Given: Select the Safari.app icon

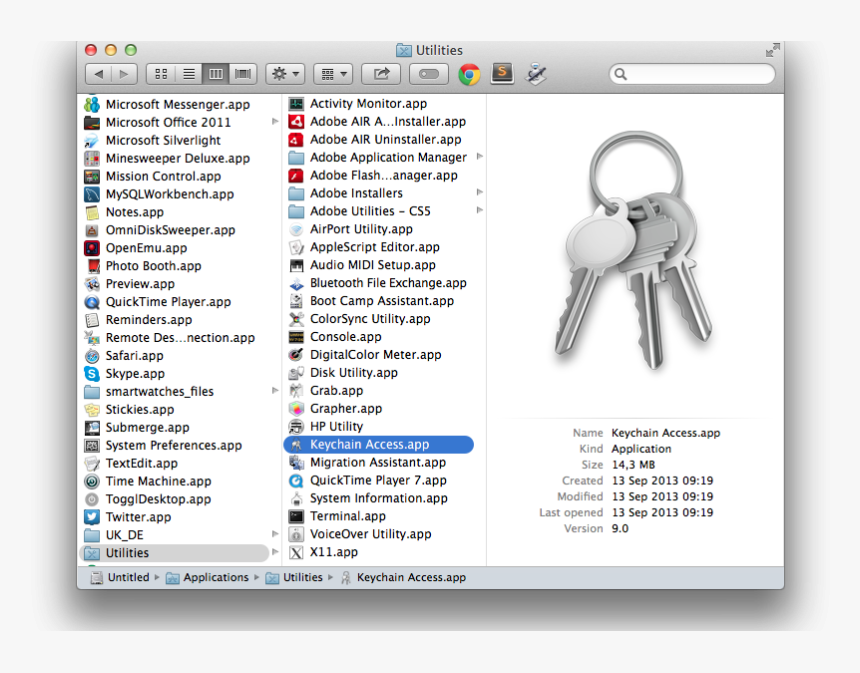Looking at the screenshot, I should click(92, 356).
